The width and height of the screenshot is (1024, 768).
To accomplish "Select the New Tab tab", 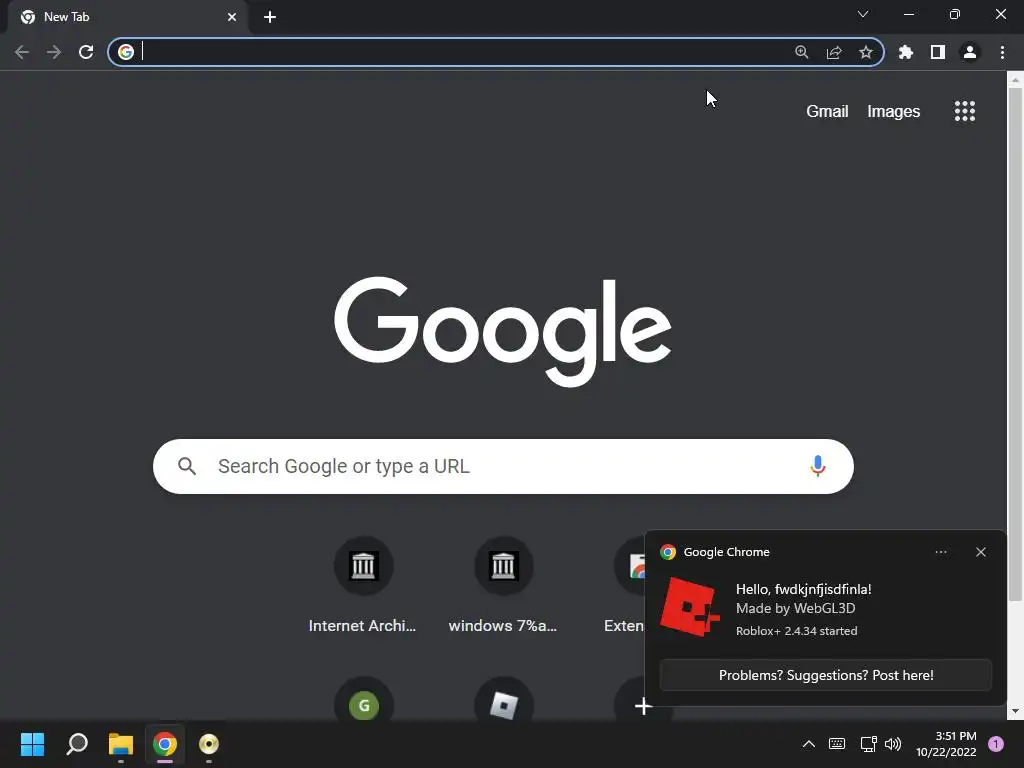I will coord(128,17).
